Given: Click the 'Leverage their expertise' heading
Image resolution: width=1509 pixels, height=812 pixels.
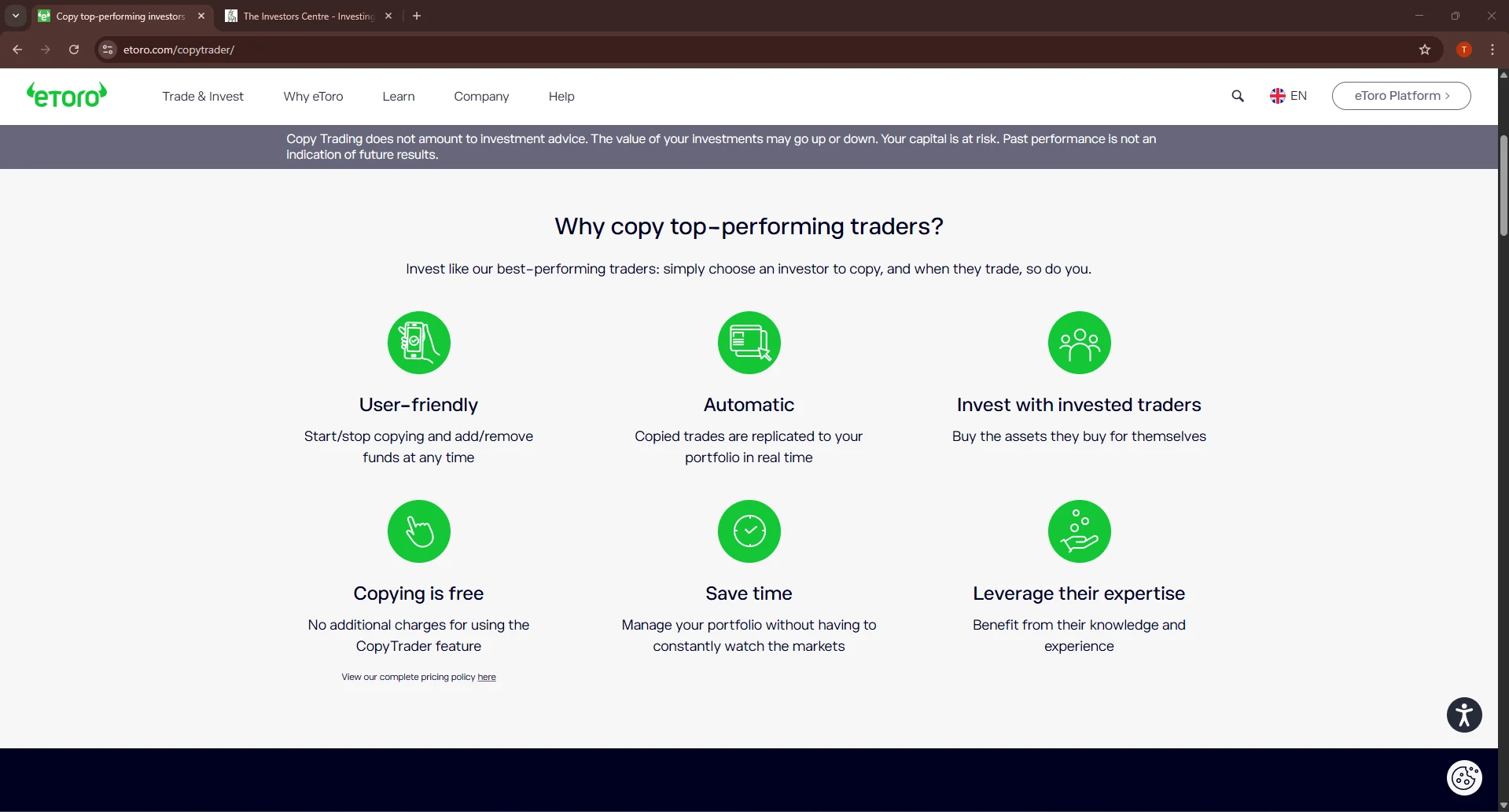Looking at the screenshot, I should [x=1079, y=593].
